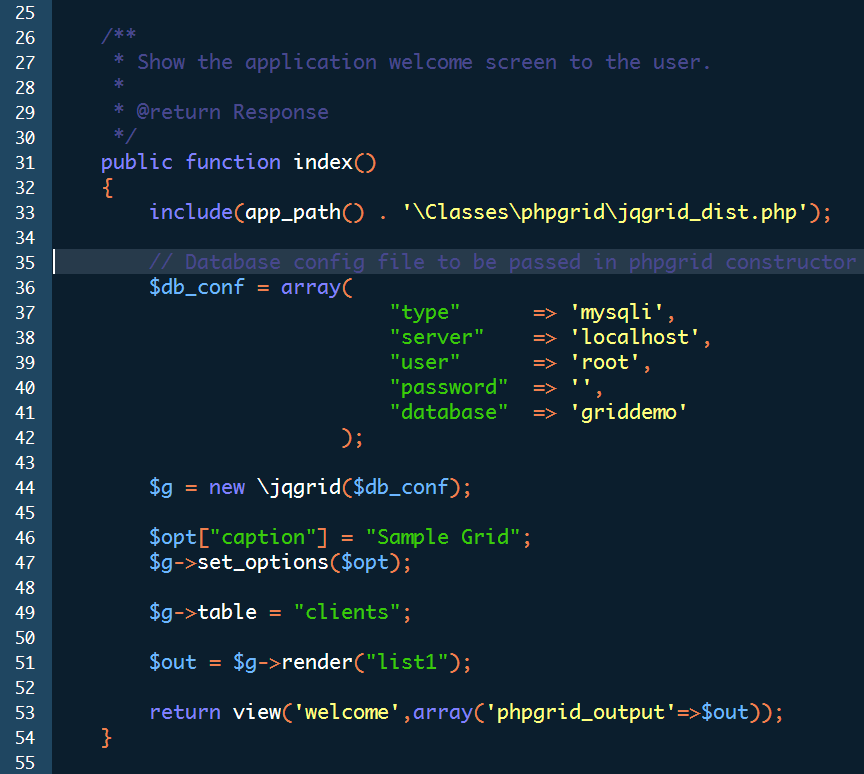The image size is (864, 774).
Task: Click line number 53 in the gutter
Action: 25,712
